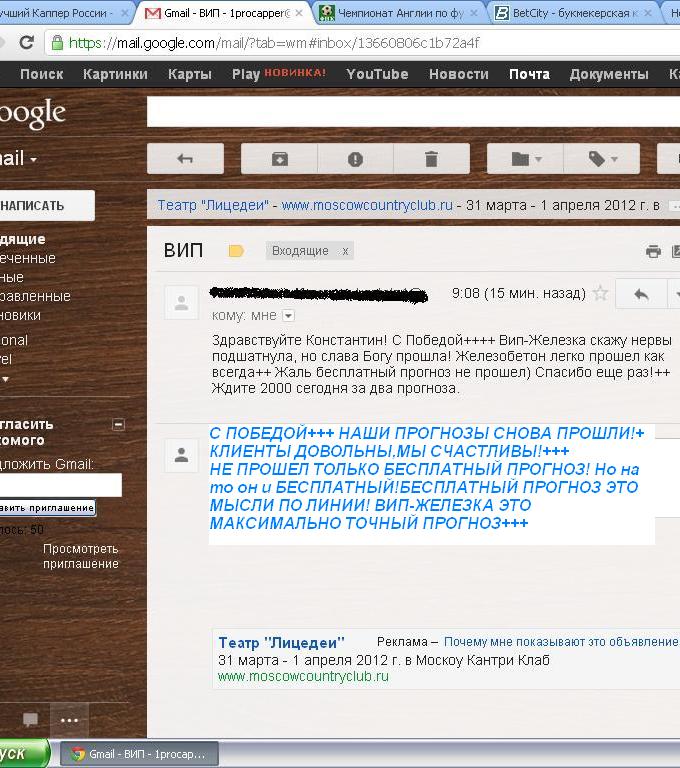Image resolution: width=680 pixels, height=768 pixels.
Task: Open Поиск in the Google bar
Action: pos(42,74)
